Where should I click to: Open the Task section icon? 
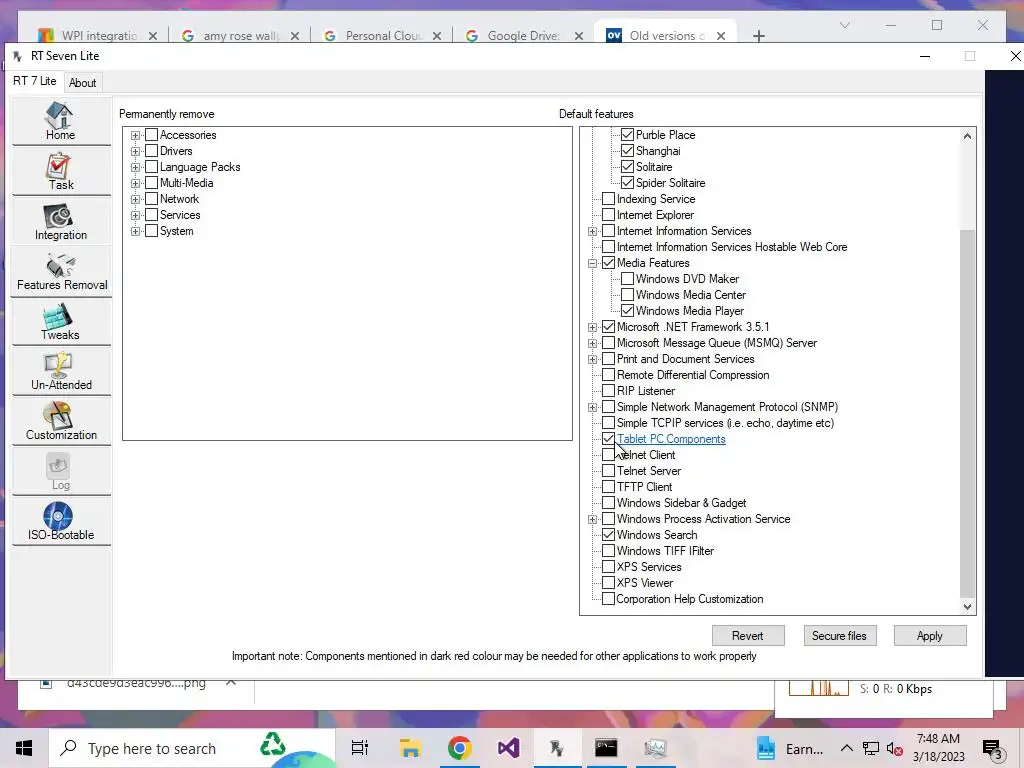[x=61, y=171]
